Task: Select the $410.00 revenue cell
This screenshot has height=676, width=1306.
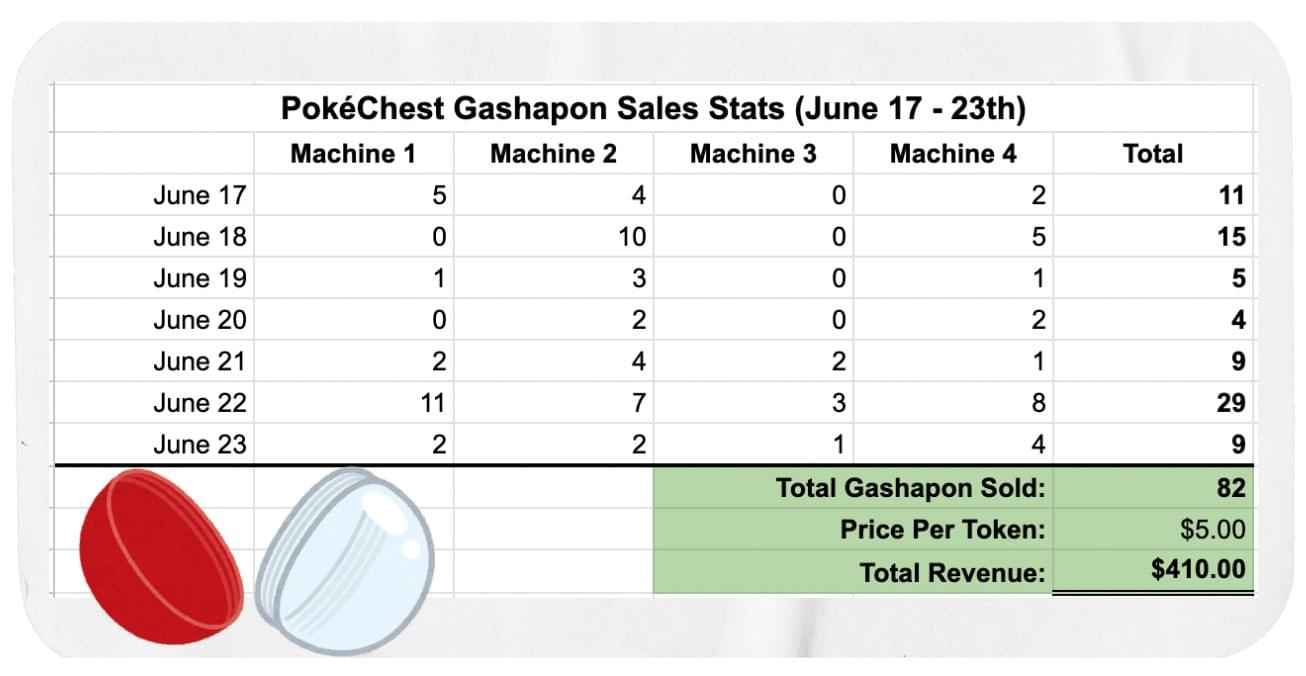Action: tap(1153, 571)
